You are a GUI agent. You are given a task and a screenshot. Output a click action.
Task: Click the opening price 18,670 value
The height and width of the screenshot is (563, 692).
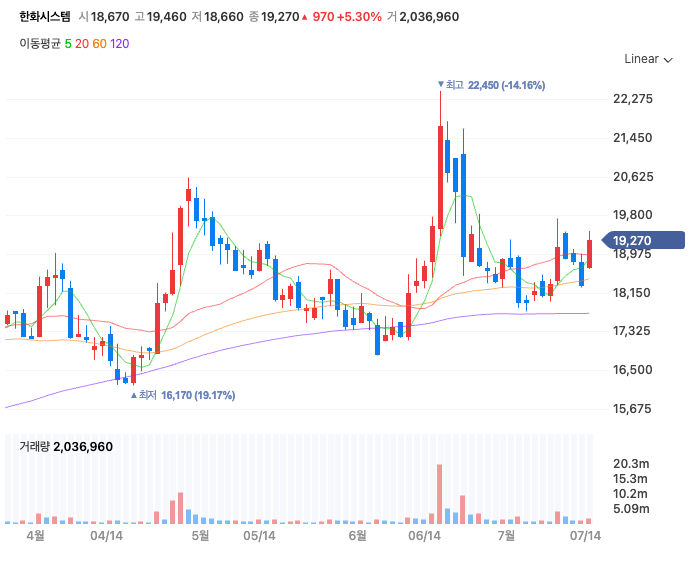(x=110, y=17)
